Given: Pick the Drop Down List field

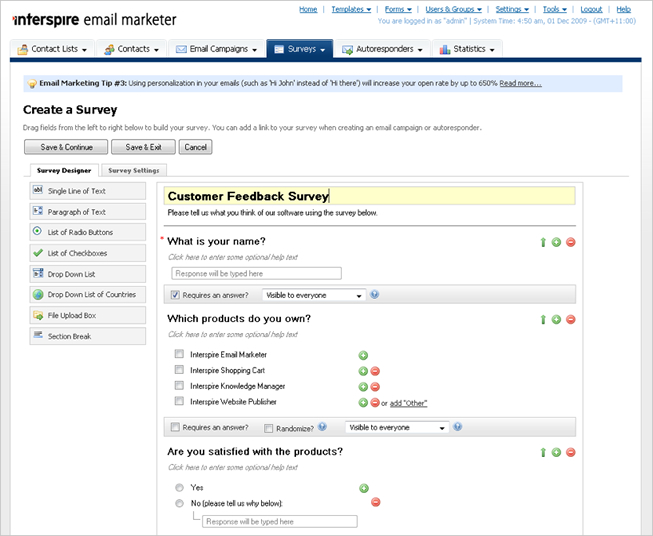Looking at the screenshot, I should click(x=87, y=274).
